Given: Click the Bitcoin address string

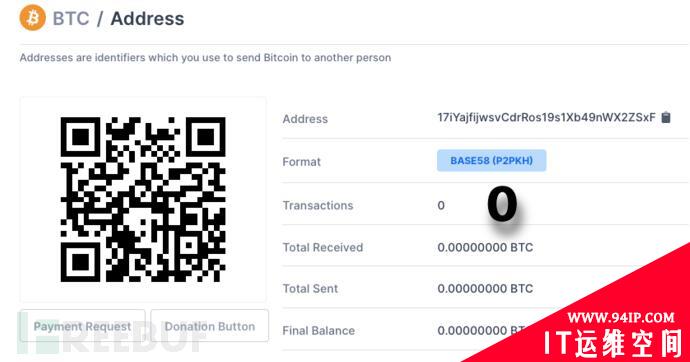Looking at the screenshot, I should tap(546, 117).
